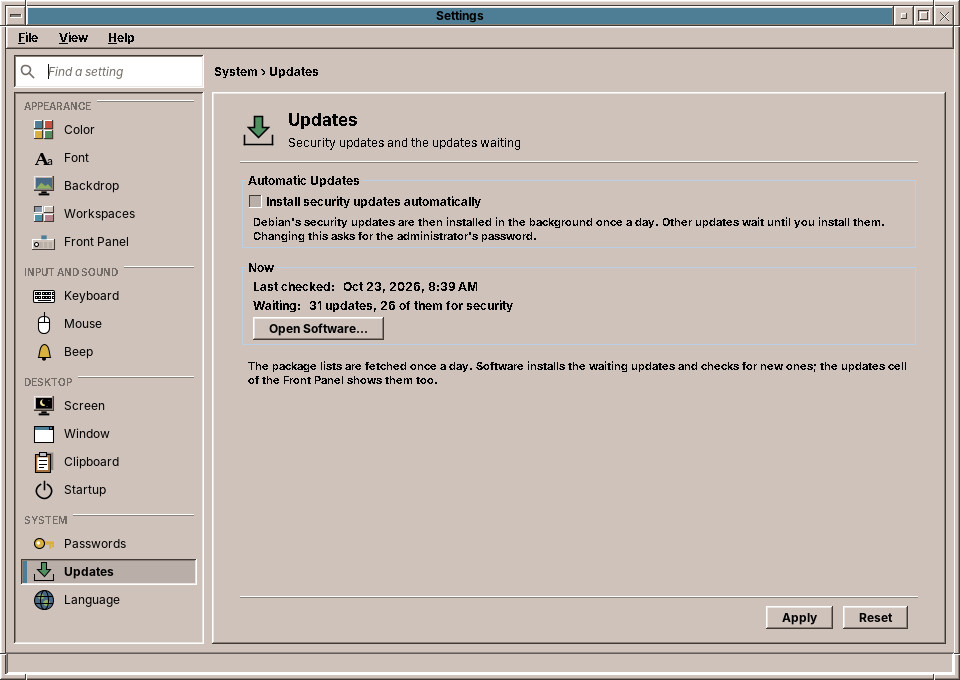
Task: Select the Startup power icon
Action: tap(43, 490)
